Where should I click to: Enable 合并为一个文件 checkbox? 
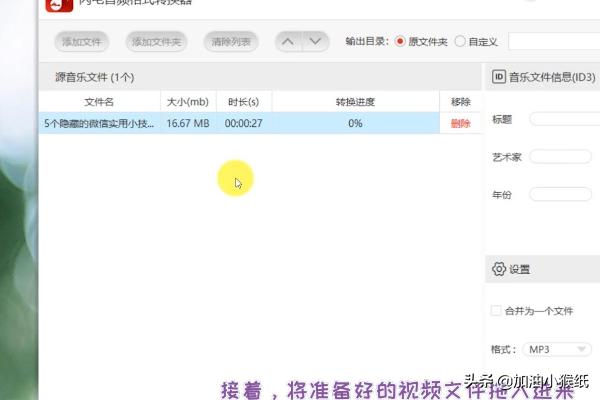[496, 310]
